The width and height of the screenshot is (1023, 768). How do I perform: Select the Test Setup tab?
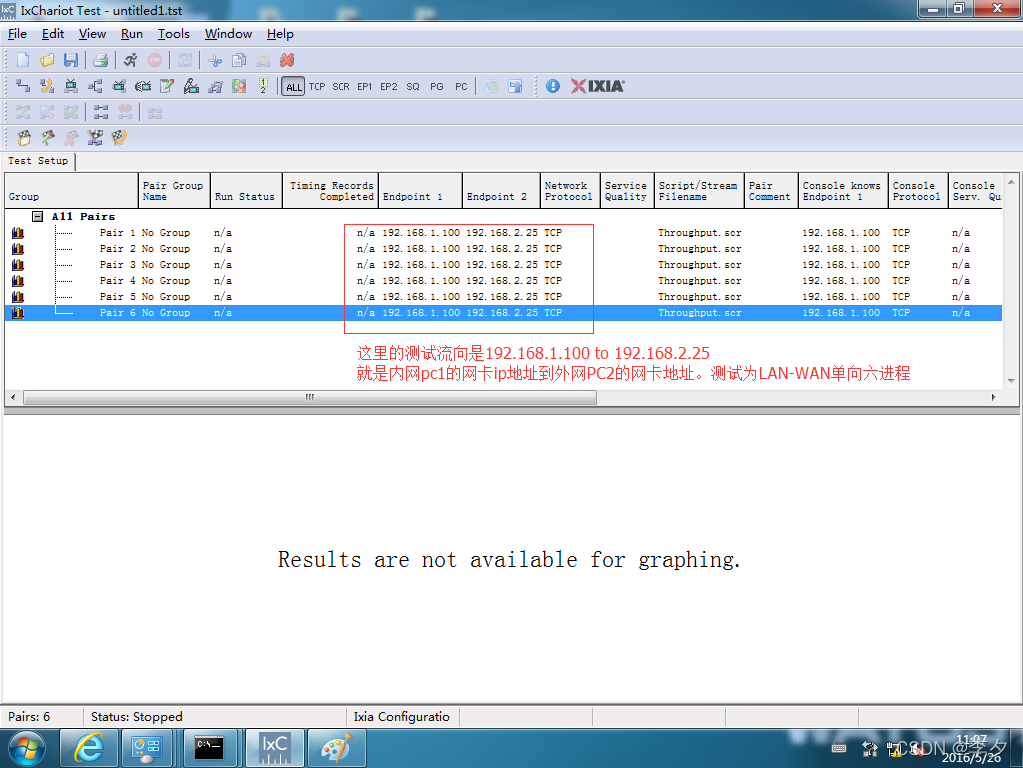pos(38,161)
